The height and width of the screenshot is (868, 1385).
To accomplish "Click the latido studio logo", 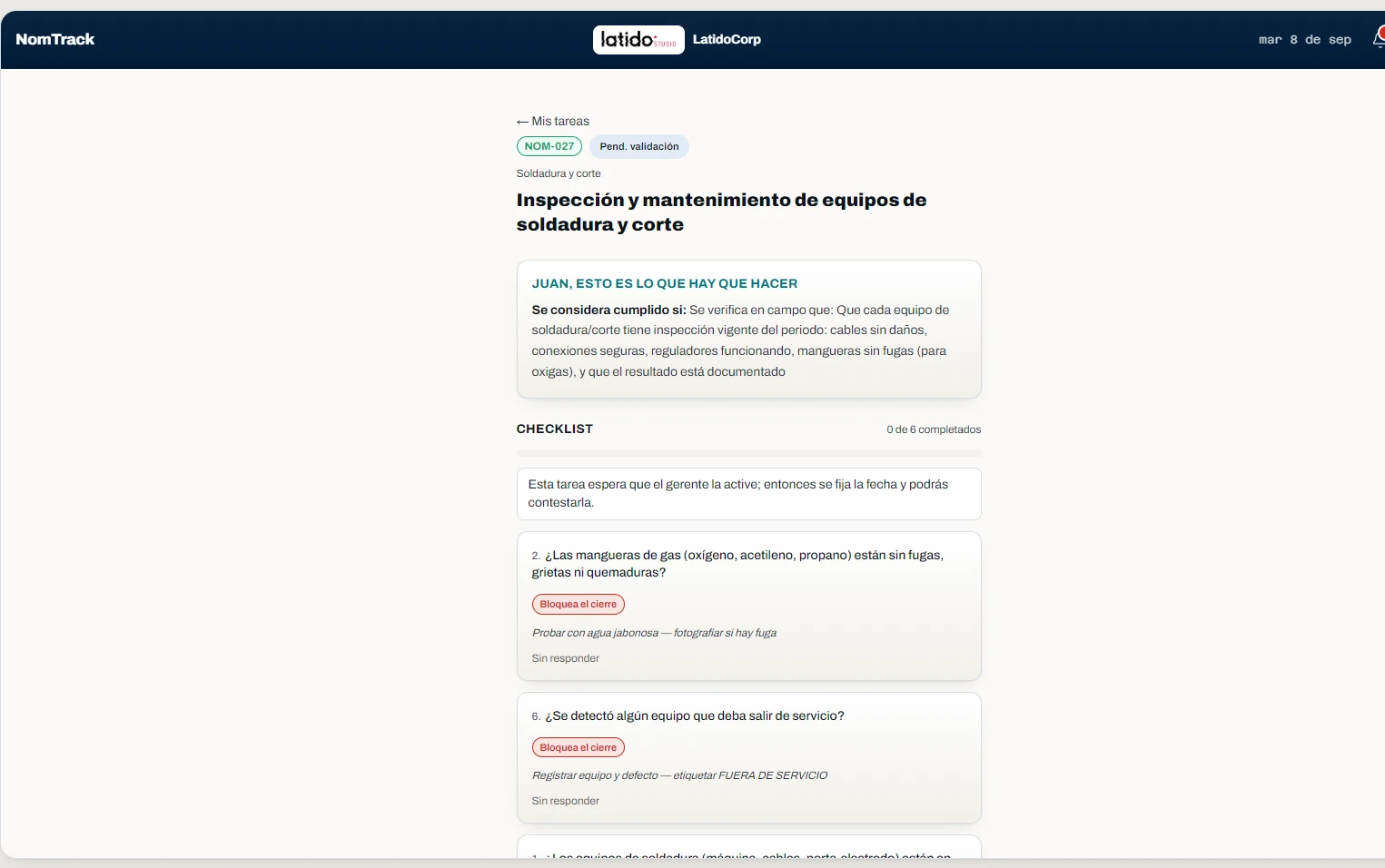I will pos(638,39).
